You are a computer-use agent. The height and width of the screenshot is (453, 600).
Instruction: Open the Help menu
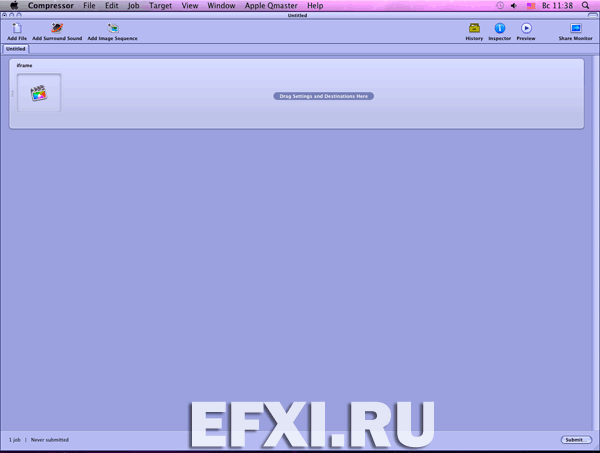click(315, 6)
